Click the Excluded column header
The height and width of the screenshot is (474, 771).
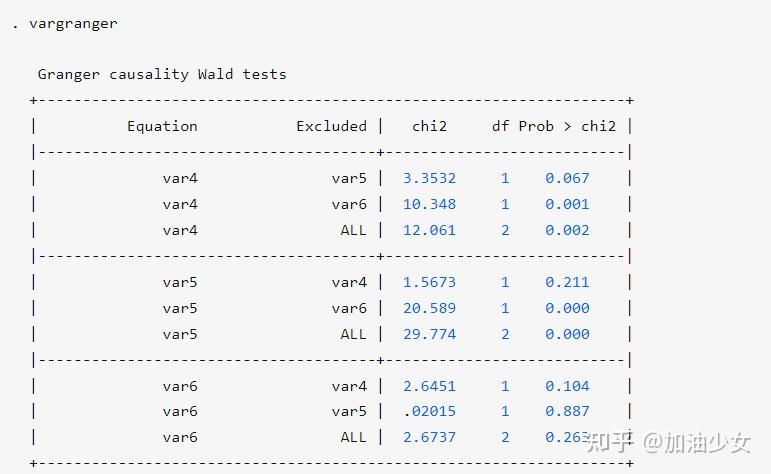click(x=331, y=126)
